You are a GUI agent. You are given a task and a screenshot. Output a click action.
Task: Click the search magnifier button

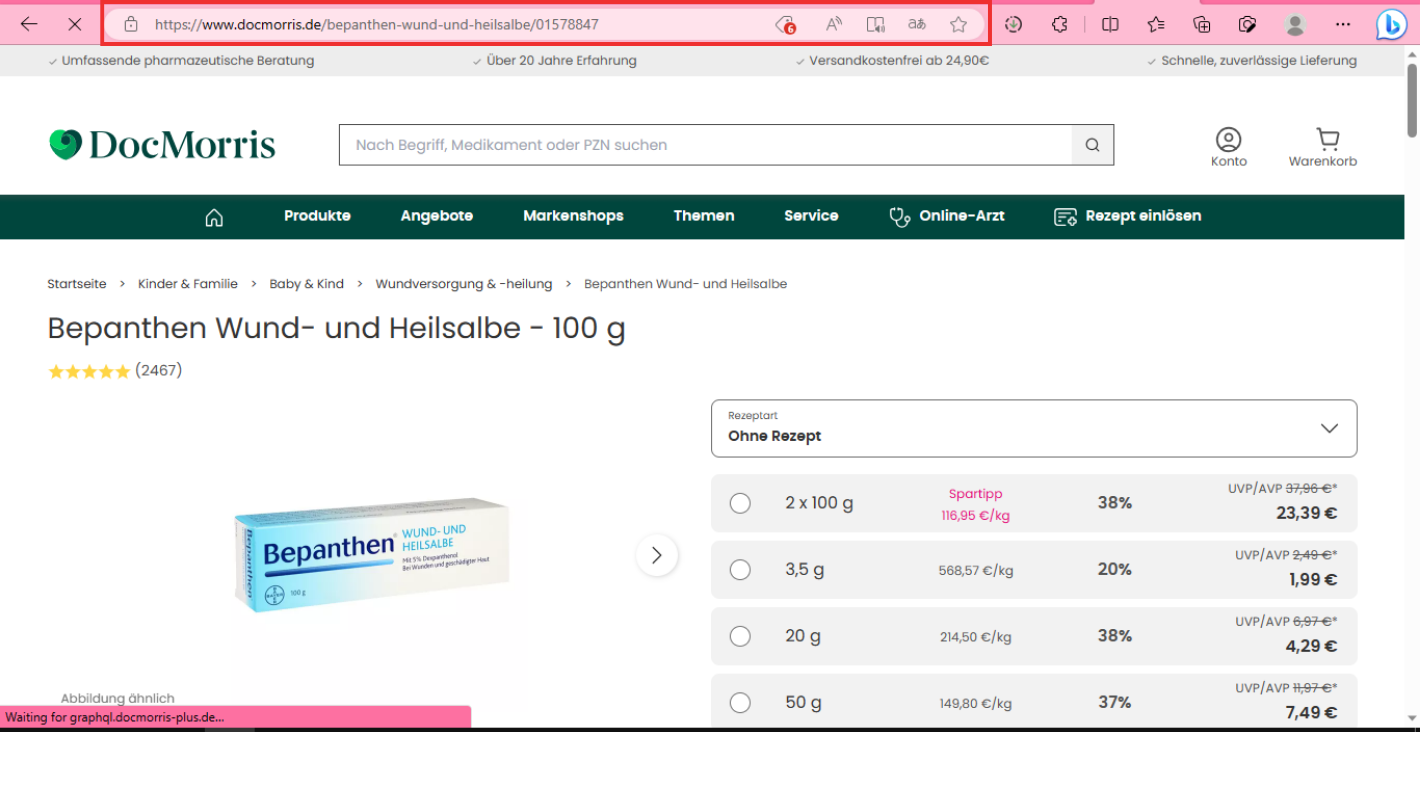[x=1093, y=145]
